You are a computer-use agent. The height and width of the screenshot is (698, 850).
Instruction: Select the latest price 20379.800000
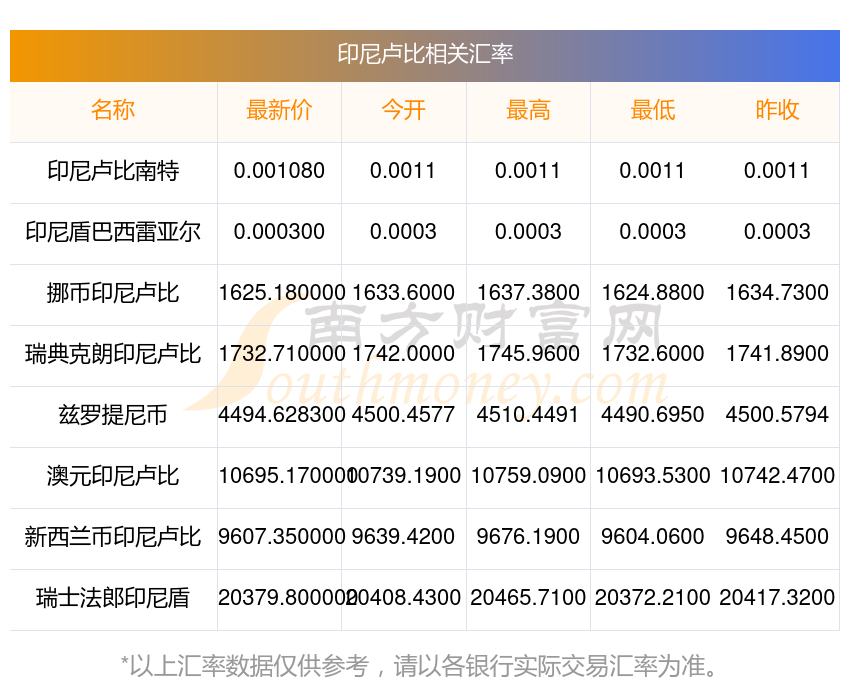(286, 598)
